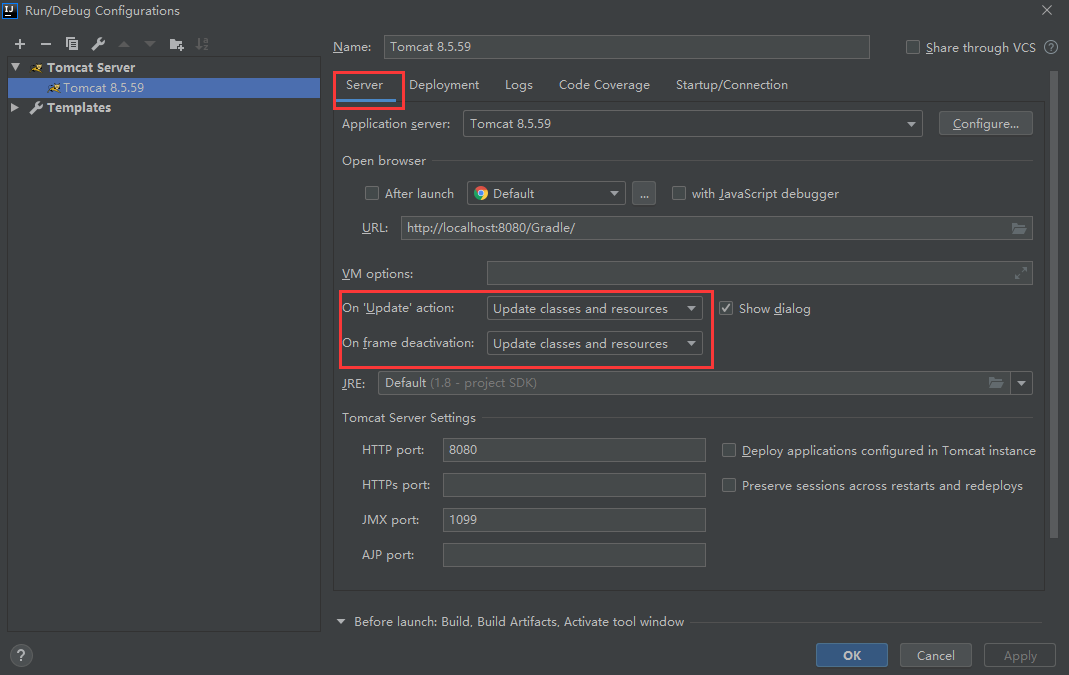Open dialog help question mark button

[x=21, y=655]
